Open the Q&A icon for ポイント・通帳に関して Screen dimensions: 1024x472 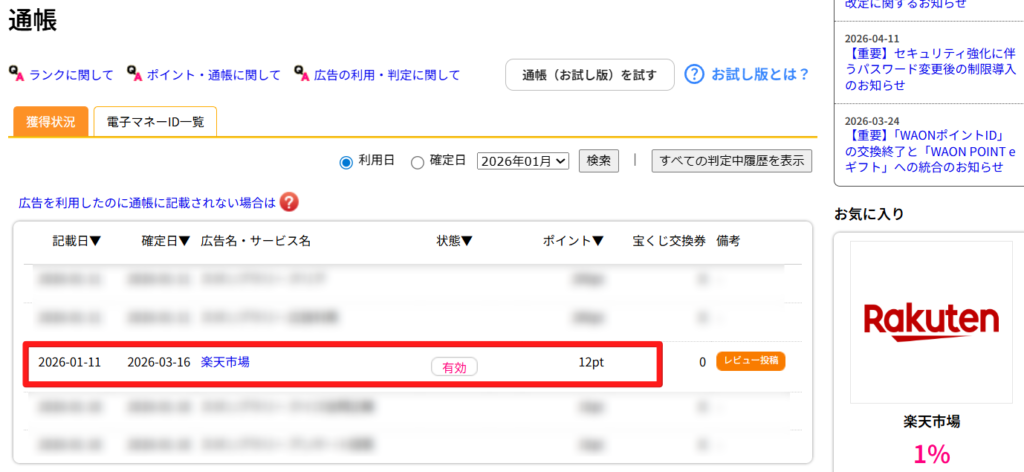tap(135, 73)
